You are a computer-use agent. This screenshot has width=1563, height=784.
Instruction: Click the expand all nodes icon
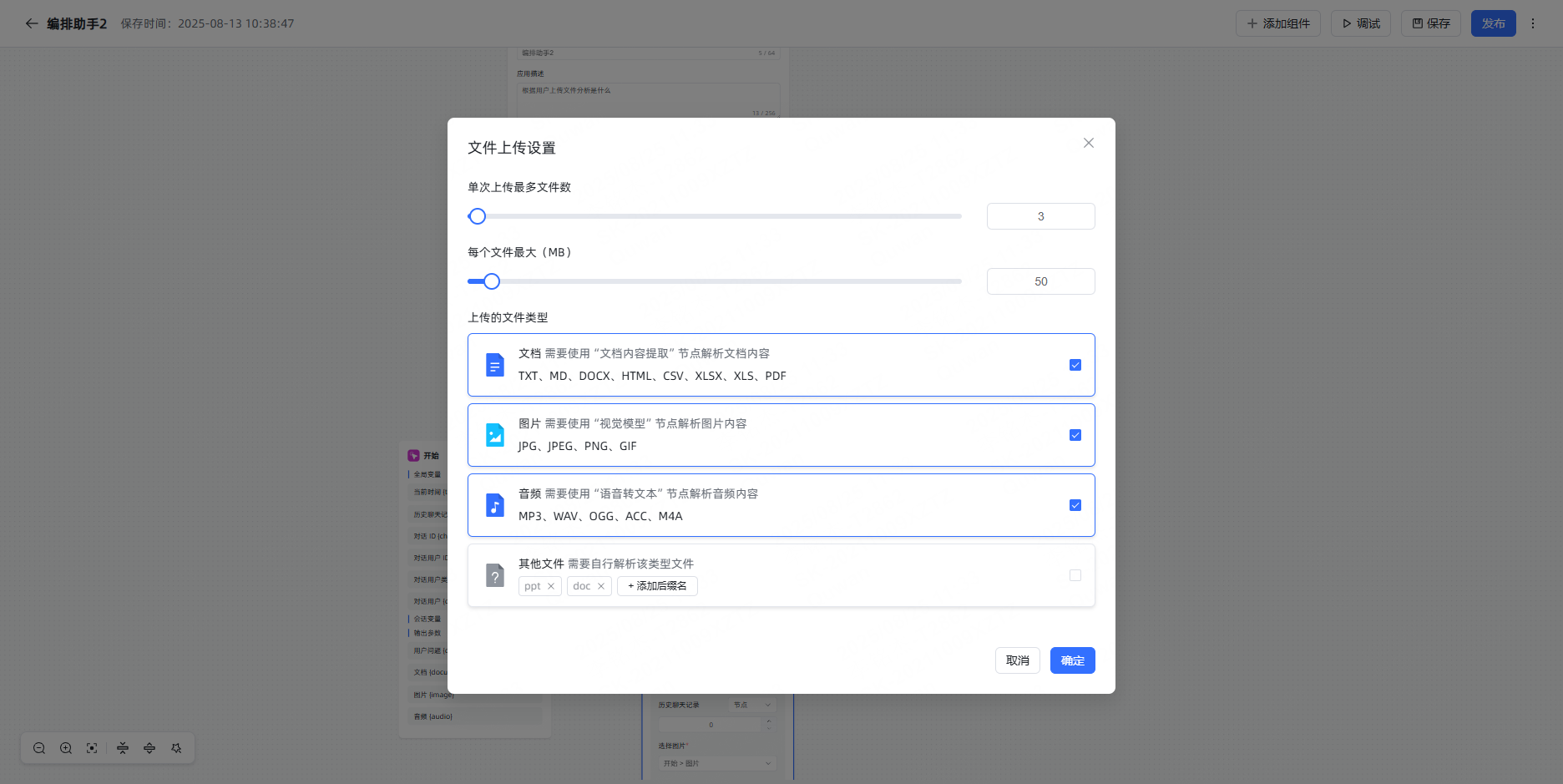[x=149, y=748]
